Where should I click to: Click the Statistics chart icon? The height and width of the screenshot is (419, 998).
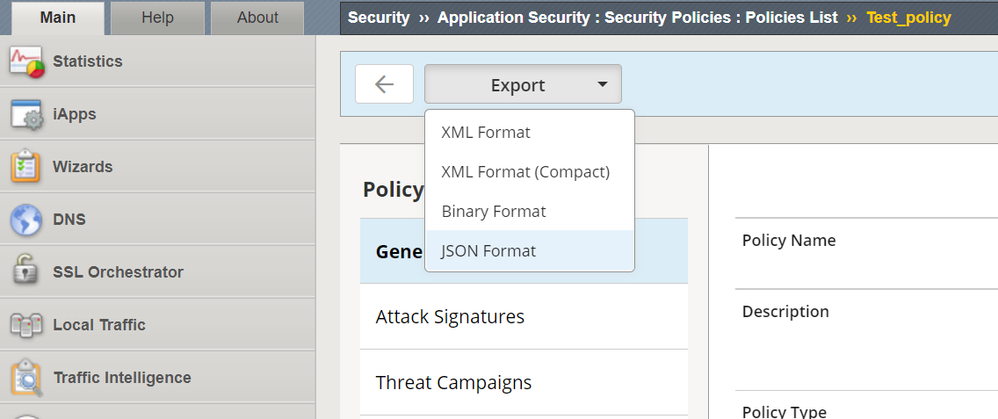[x=26, y=62]
